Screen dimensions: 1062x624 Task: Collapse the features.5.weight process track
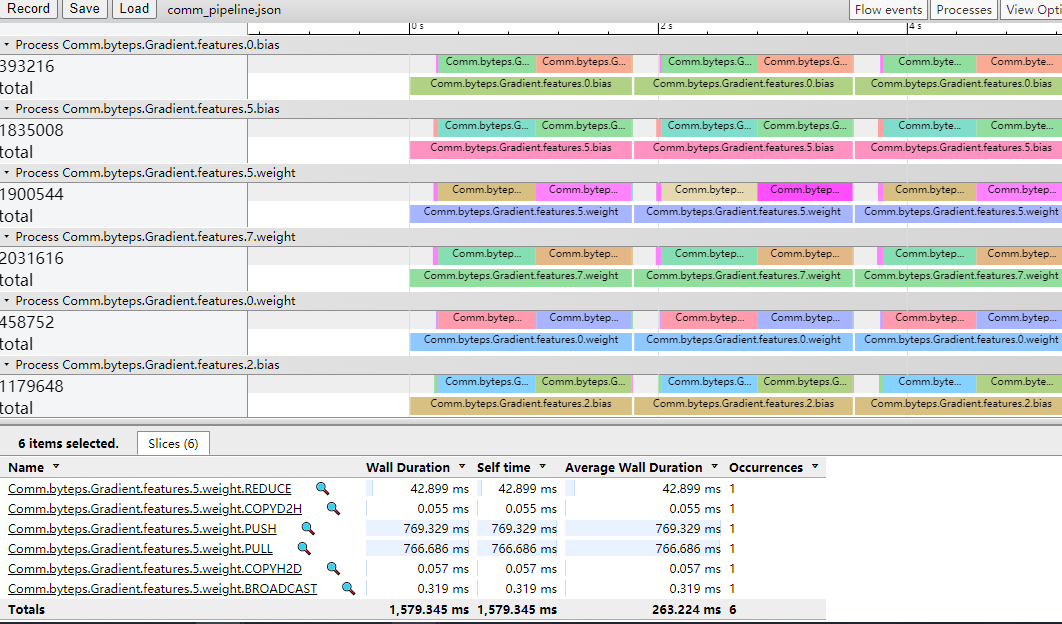point(8,172)
